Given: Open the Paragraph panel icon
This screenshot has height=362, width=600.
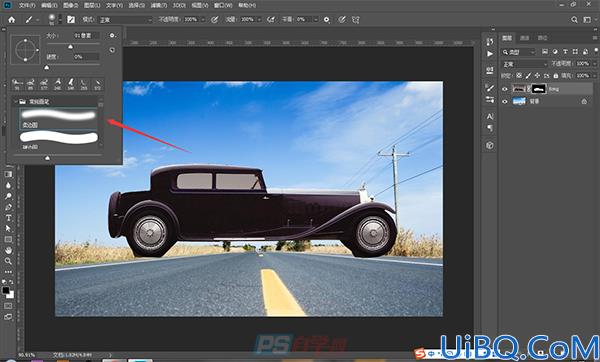Looking at the screenshot, I should [490, 129].
